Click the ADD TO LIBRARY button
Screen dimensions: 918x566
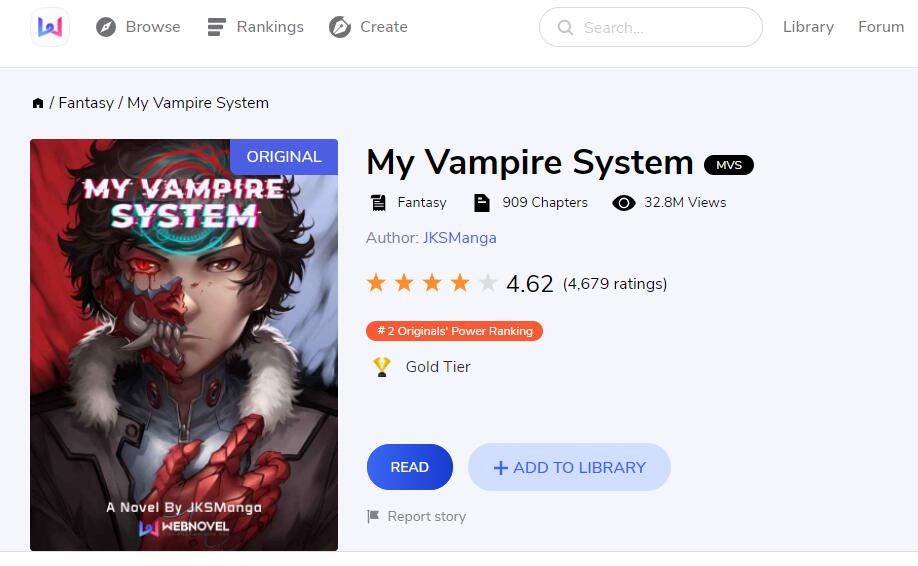[569, 467]
